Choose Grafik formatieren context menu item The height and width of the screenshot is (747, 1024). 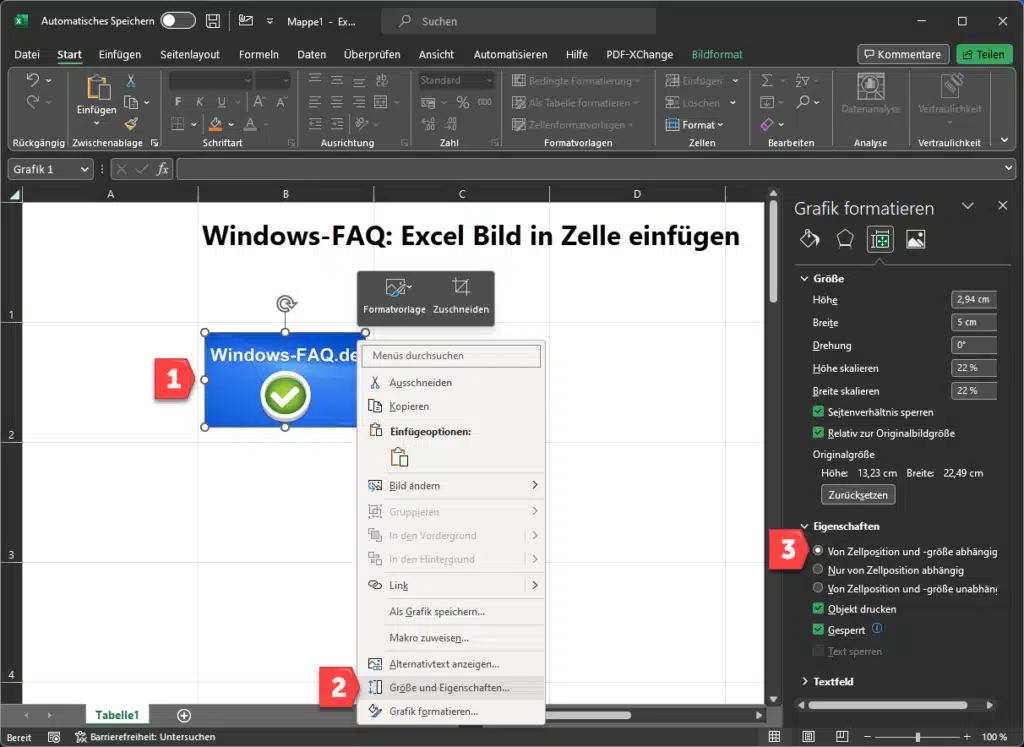[x=452, y=711]
